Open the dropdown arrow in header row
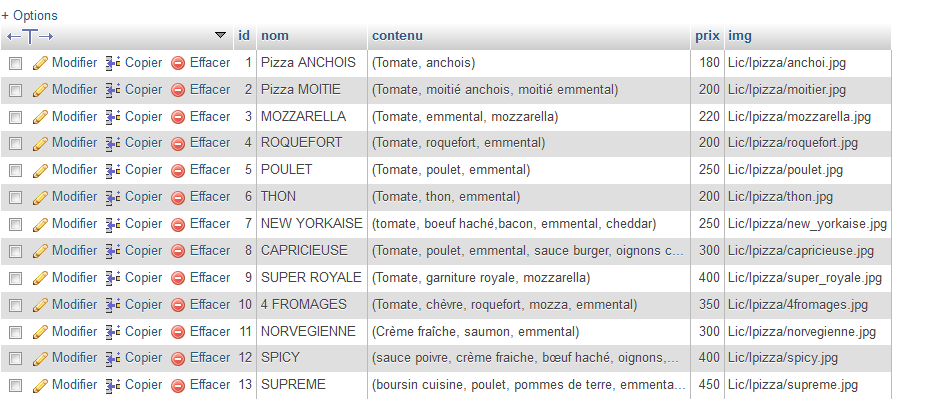This screenshot has height=409, width=937. tap(221, 35)
